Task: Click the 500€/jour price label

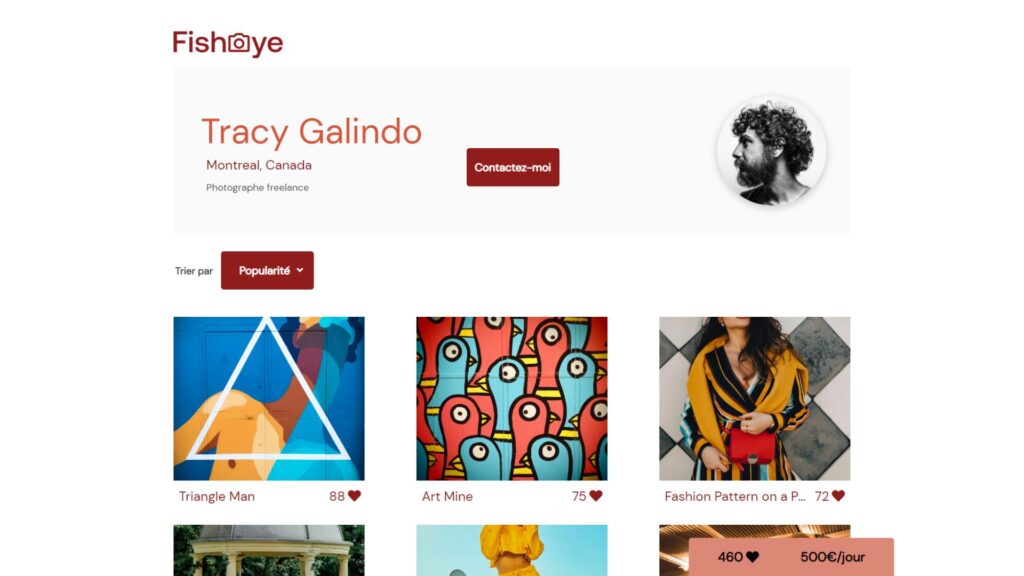Action: tap(833, 557)
